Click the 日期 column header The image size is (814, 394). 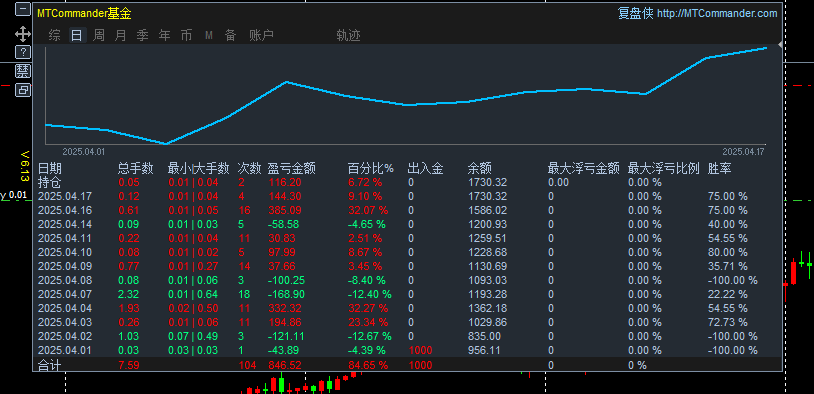tap(50, 168)
